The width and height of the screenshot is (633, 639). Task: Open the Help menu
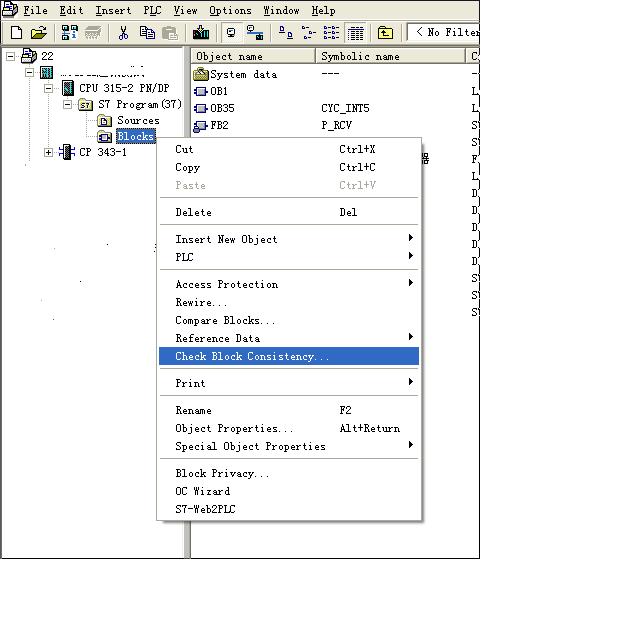pyautogui.click(x=324, y=10)
